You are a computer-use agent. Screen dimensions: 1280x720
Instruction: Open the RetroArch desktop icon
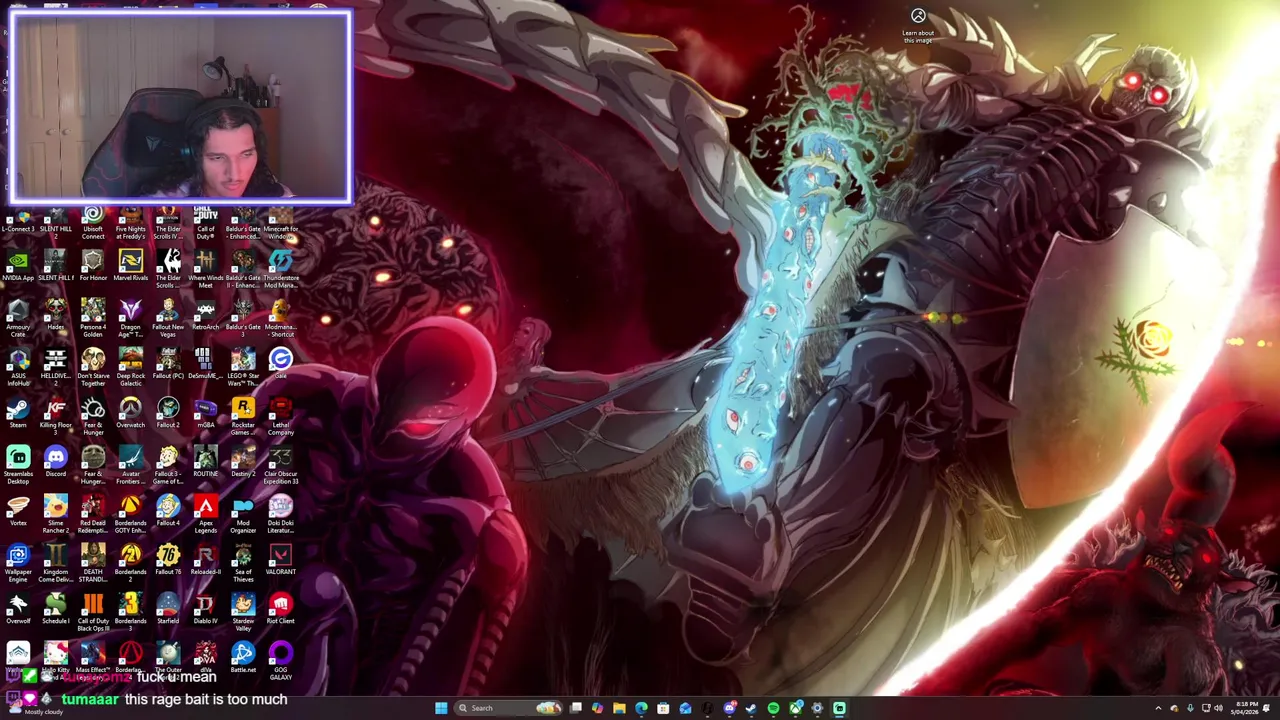205,316
